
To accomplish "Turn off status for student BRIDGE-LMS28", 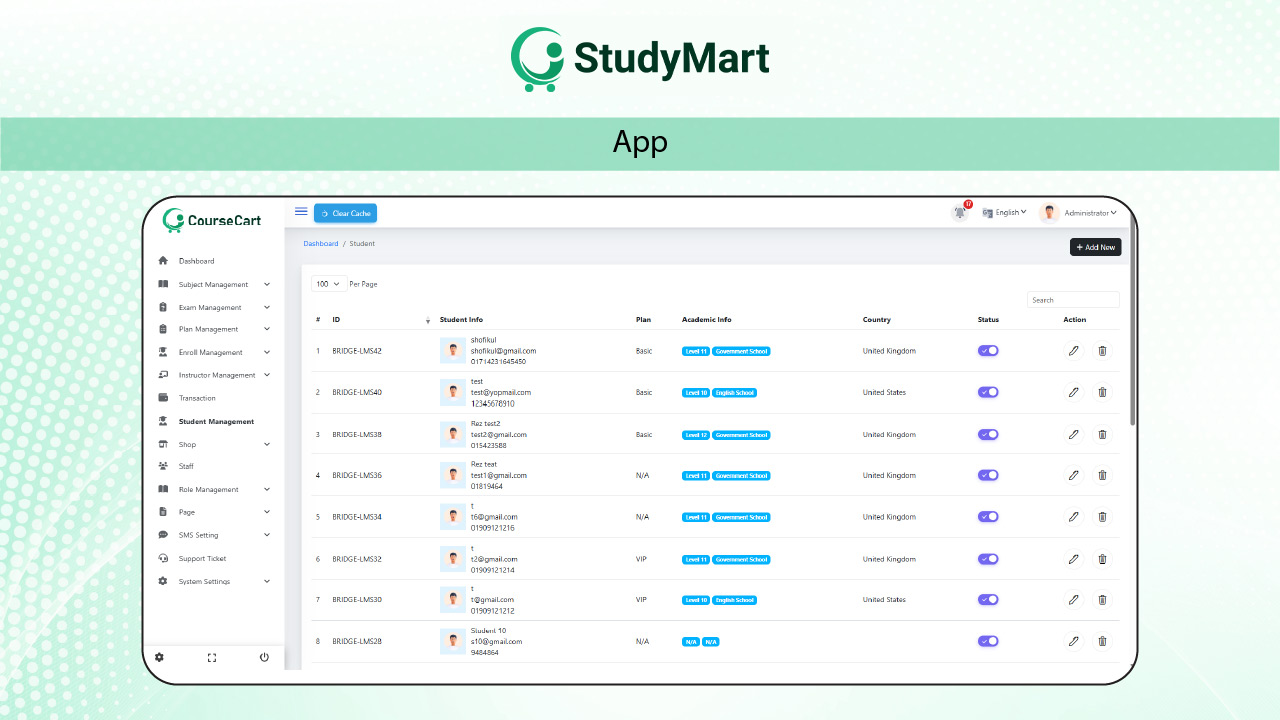I will tap(987, 641).
